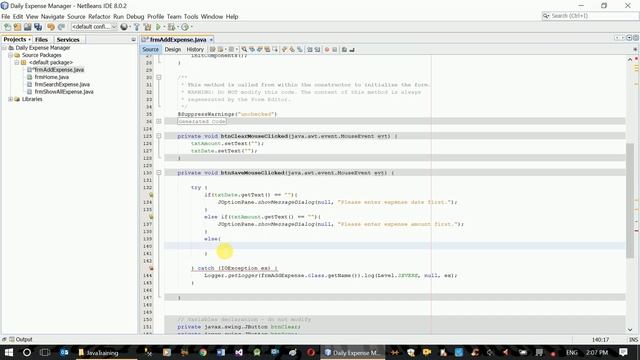This screenshot has height=360, width=640.
Task: Click the lightbulb hint icon at line 136
Action: 151,217
